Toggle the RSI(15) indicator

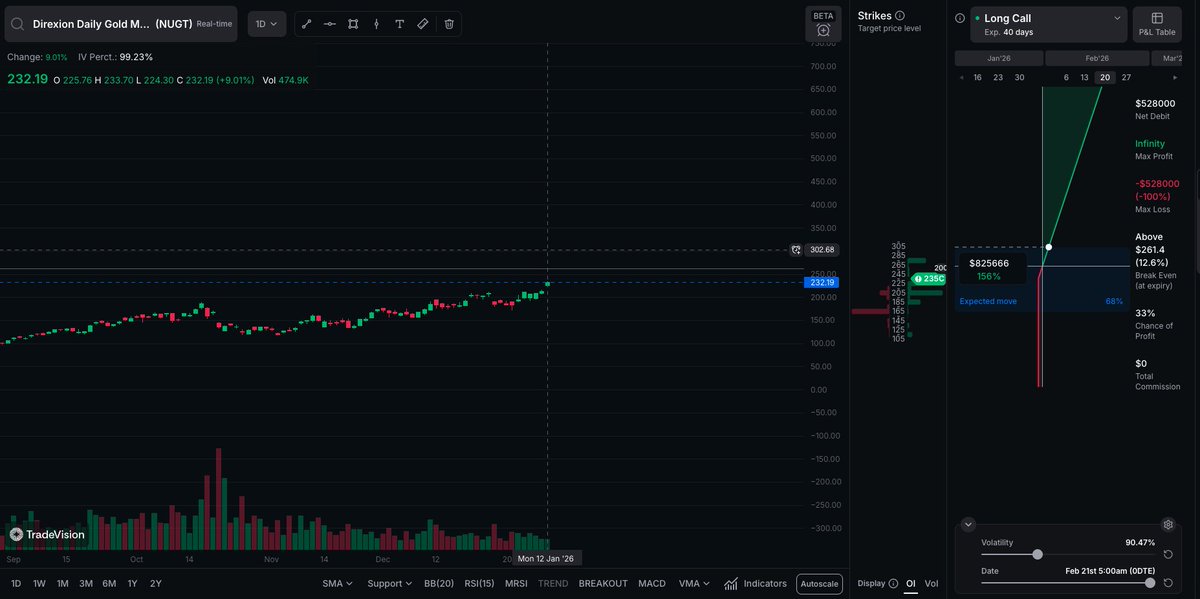point(480,583)
